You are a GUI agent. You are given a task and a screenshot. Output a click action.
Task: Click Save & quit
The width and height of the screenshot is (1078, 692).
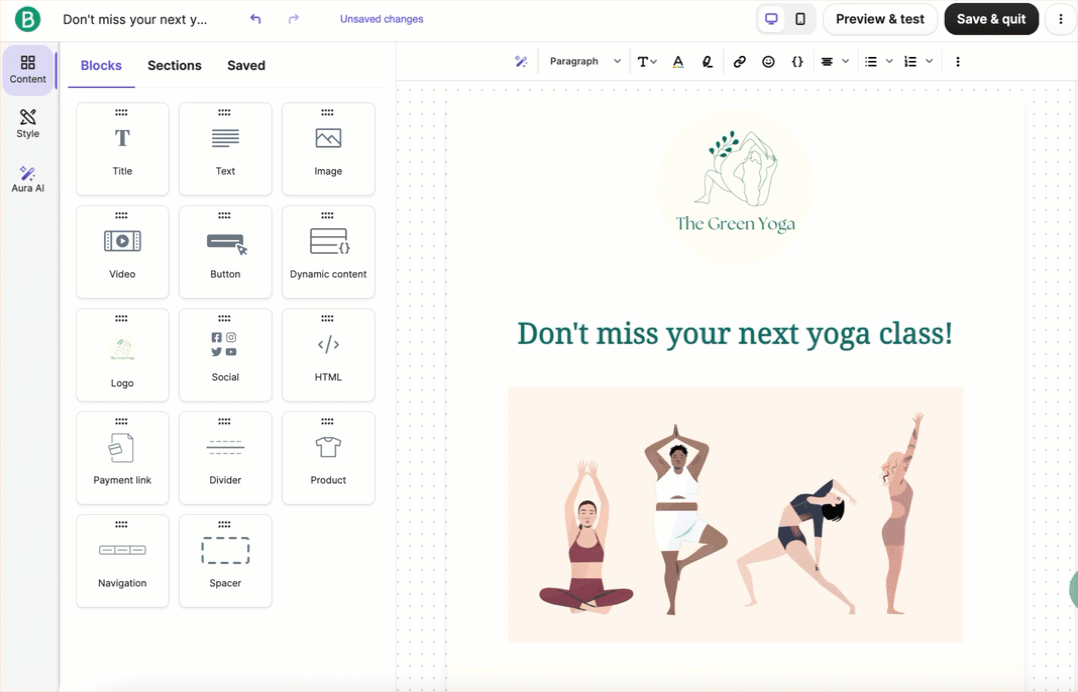pos(991,19)
